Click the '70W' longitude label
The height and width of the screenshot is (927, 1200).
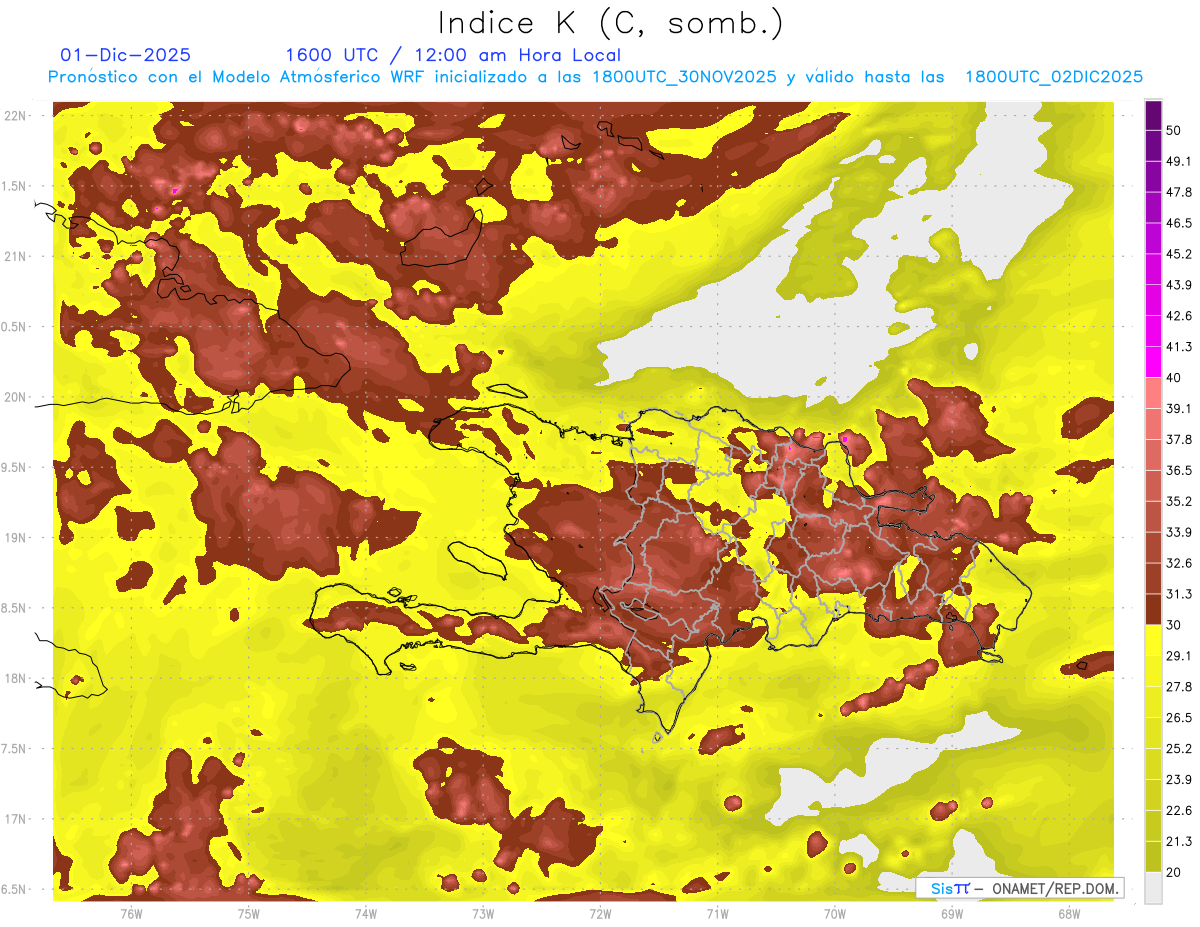pyautogui.click(x=834, y=913)
